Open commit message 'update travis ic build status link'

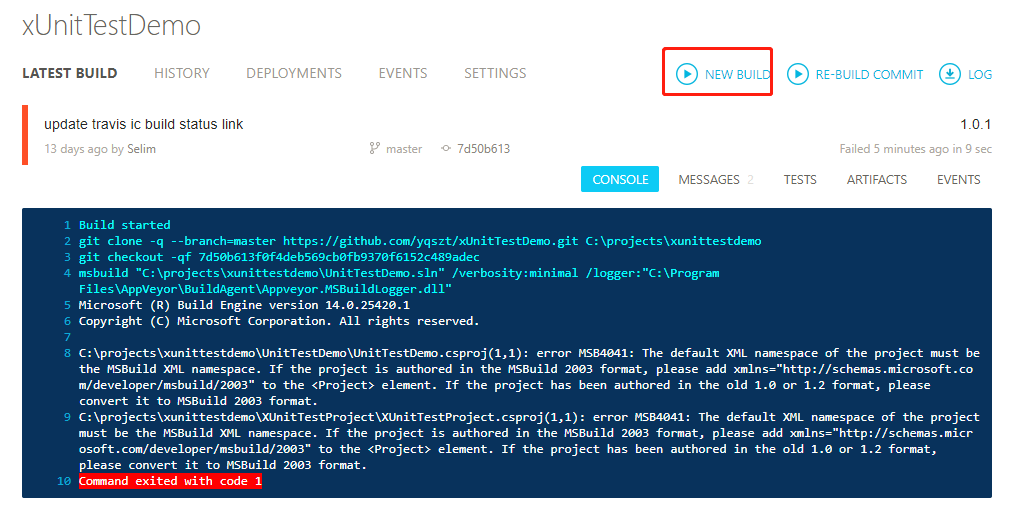(143, 124)
